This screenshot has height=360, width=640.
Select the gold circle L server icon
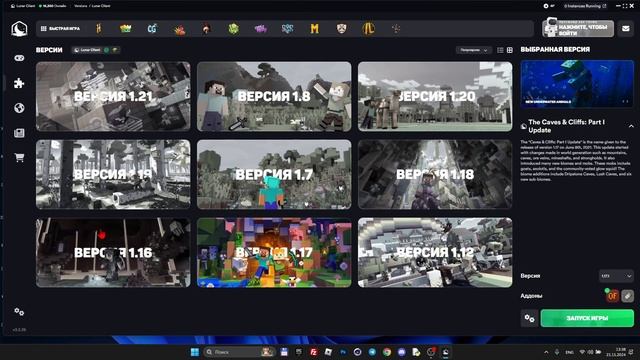pyautogui.click(x=368, y=29)
